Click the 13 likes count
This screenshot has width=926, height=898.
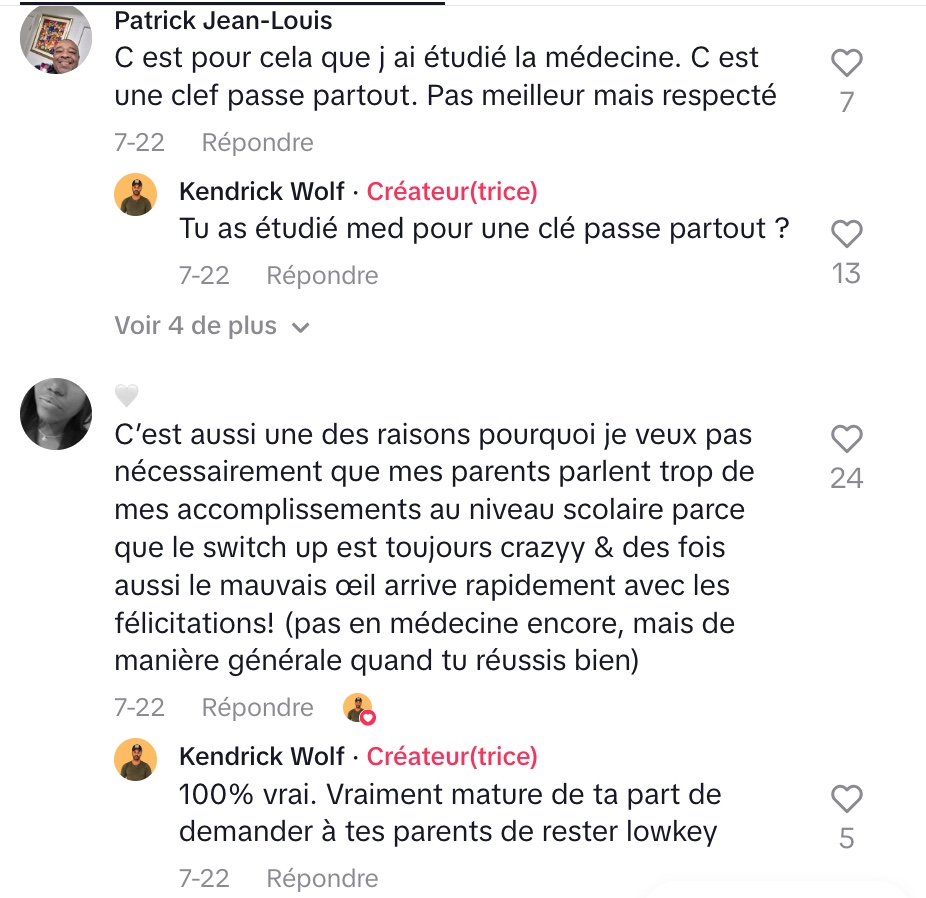pos(846,273)
